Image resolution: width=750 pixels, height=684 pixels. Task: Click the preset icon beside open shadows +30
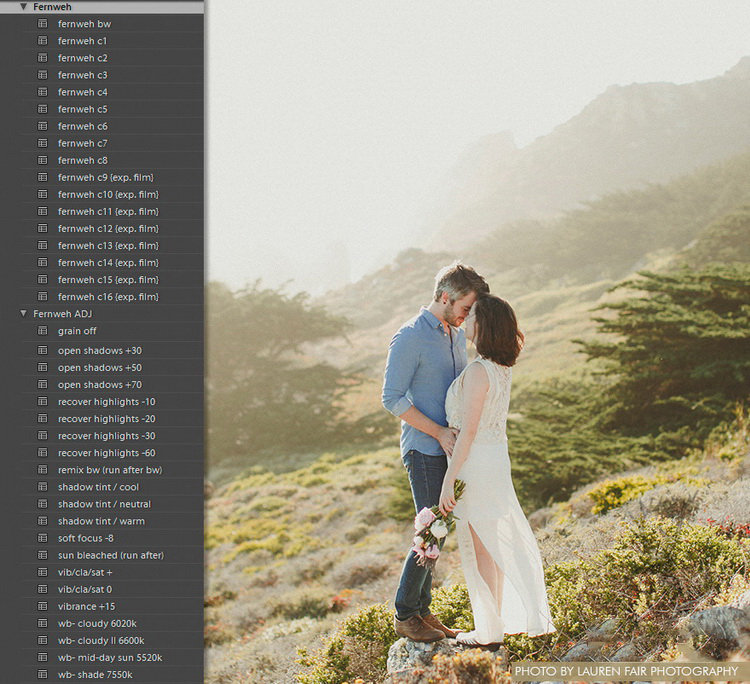coord(43,350)
